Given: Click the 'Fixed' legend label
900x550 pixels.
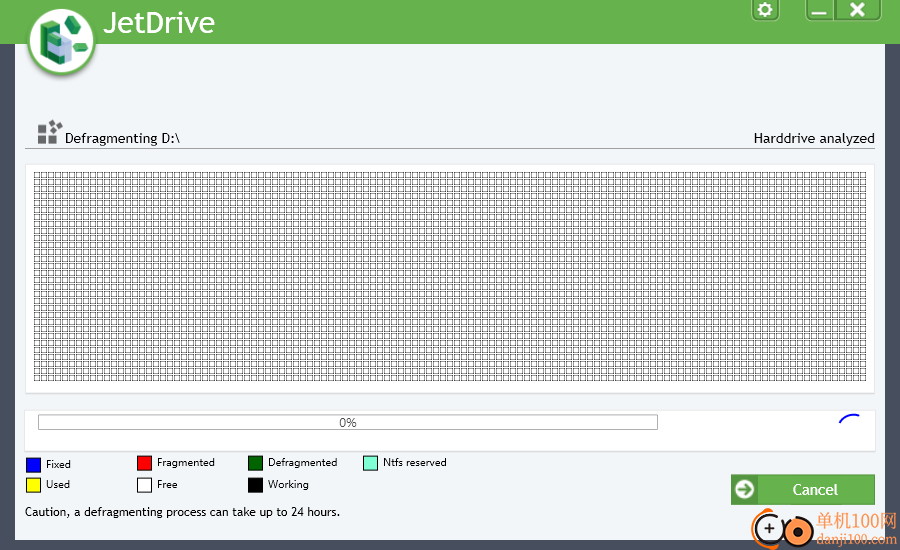Looking at the screenshot, I should coord(58,464).
